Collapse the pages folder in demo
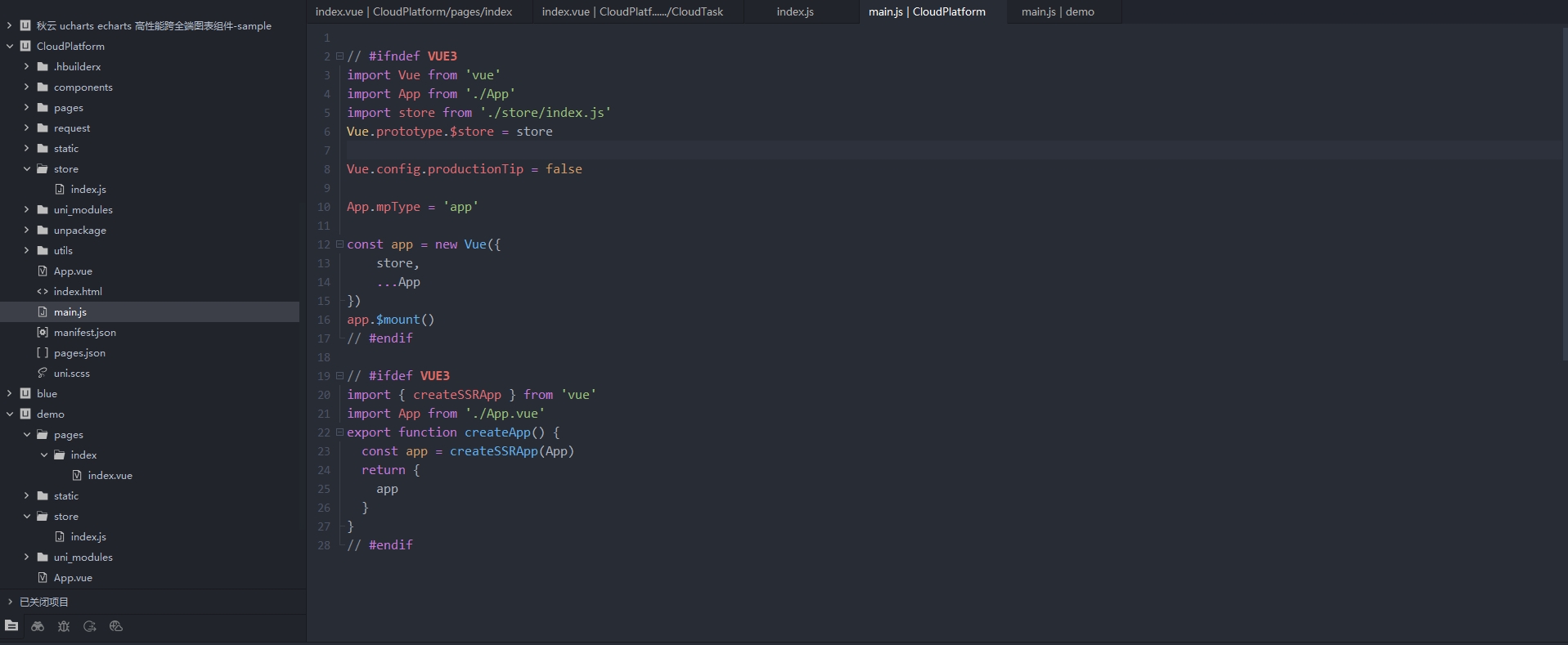 point(26,434)
